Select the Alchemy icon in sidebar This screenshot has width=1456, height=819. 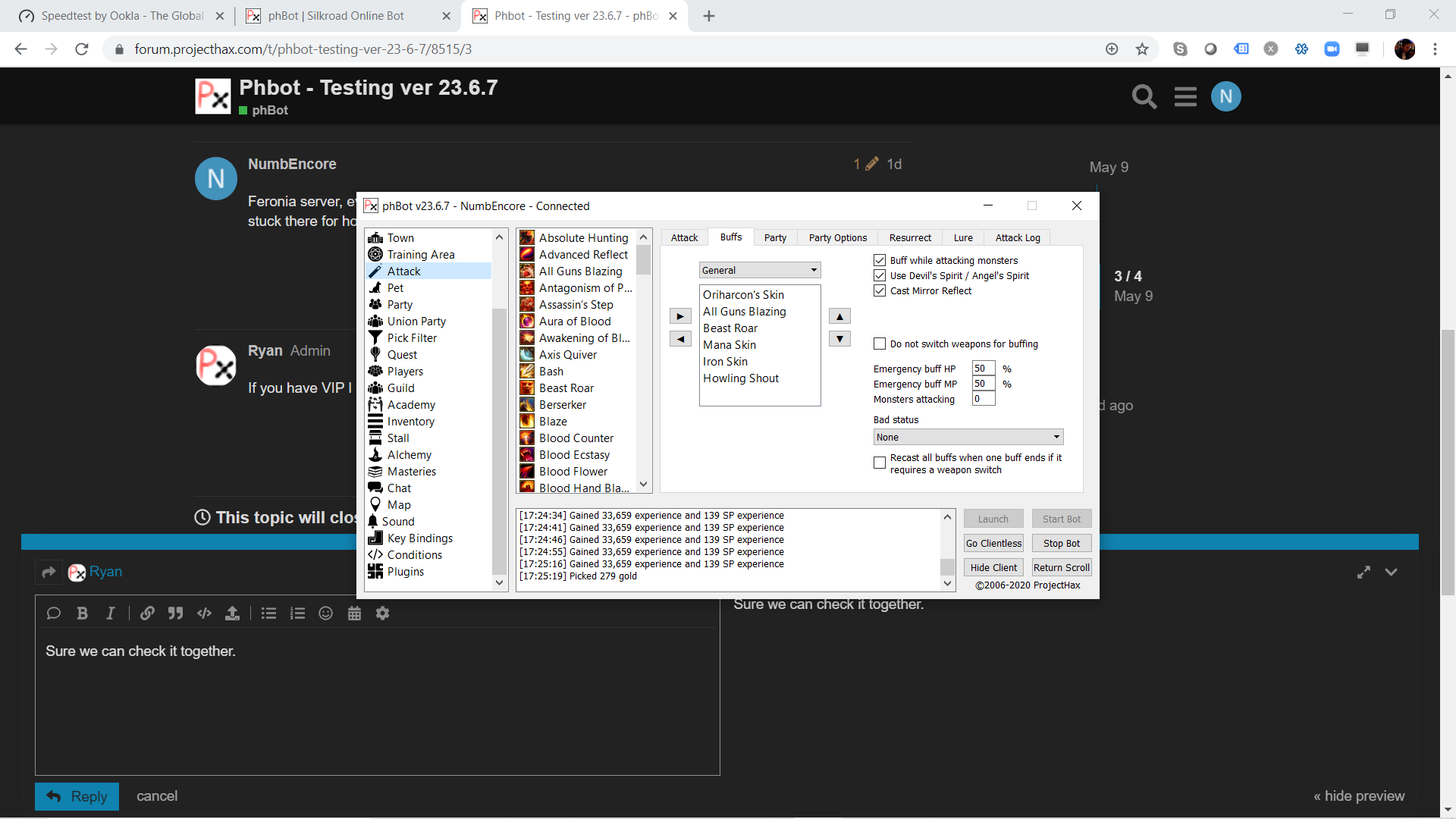(x=375, y=455)
